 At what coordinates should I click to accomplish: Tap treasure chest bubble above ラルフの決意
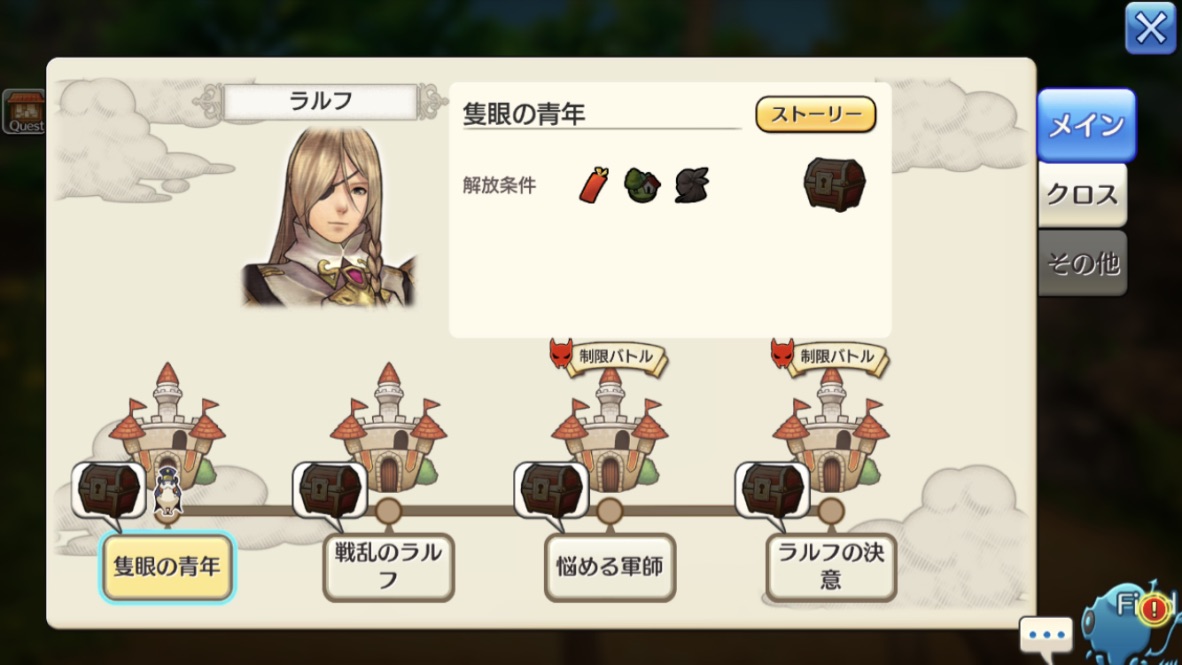(x=772, y=492)
